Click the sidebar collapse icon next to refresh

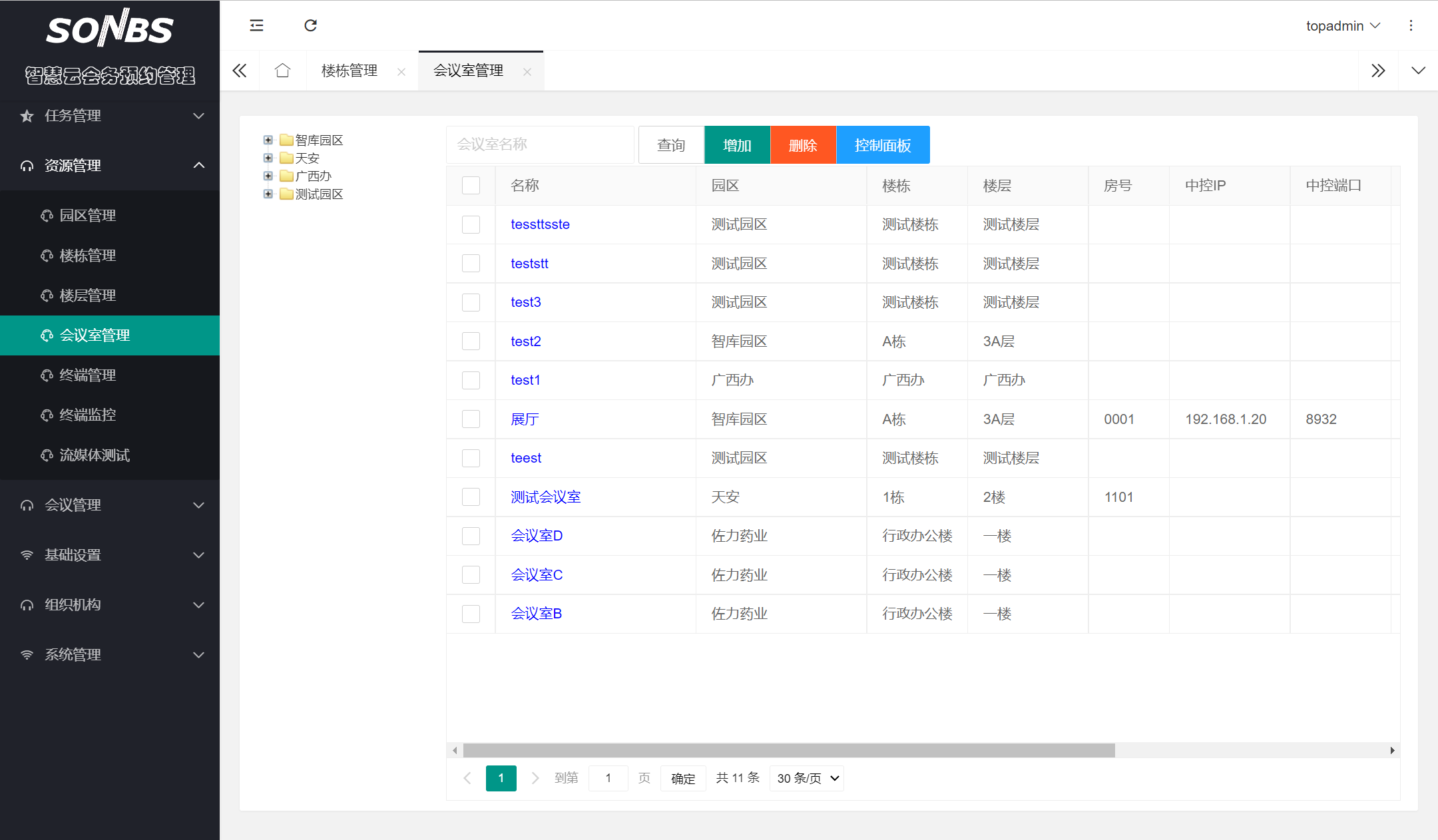(x=256, y=25)
